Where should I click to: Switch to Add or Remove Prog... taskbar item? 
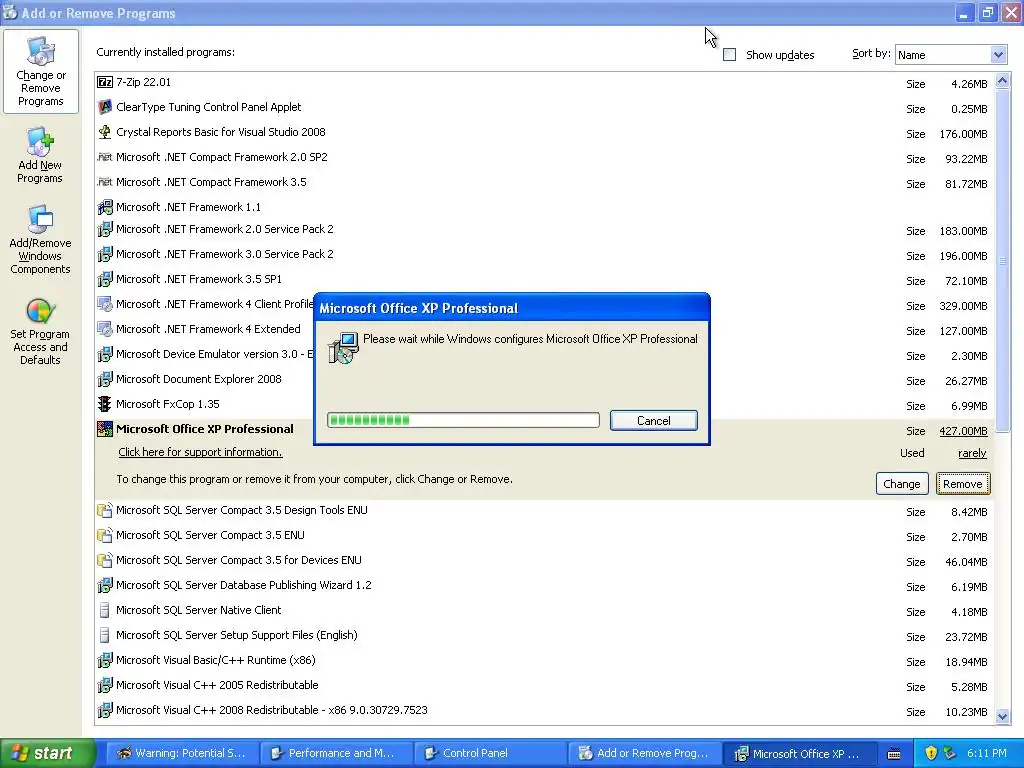[x=645, y=753]
